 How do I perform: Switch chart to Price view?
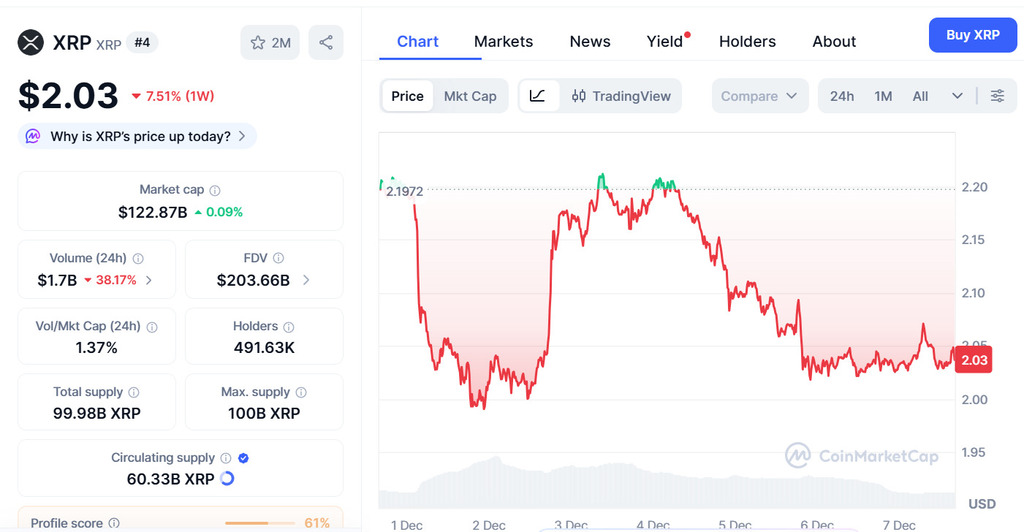pyautogui.click(x=407, y=96)
